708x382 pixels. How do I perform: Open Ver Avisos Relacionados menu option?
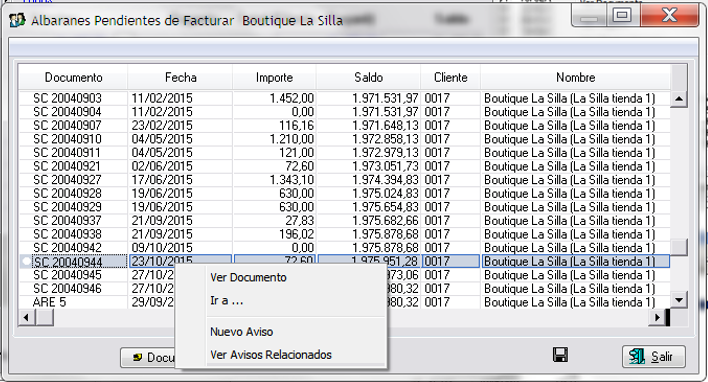coord(271,355)
